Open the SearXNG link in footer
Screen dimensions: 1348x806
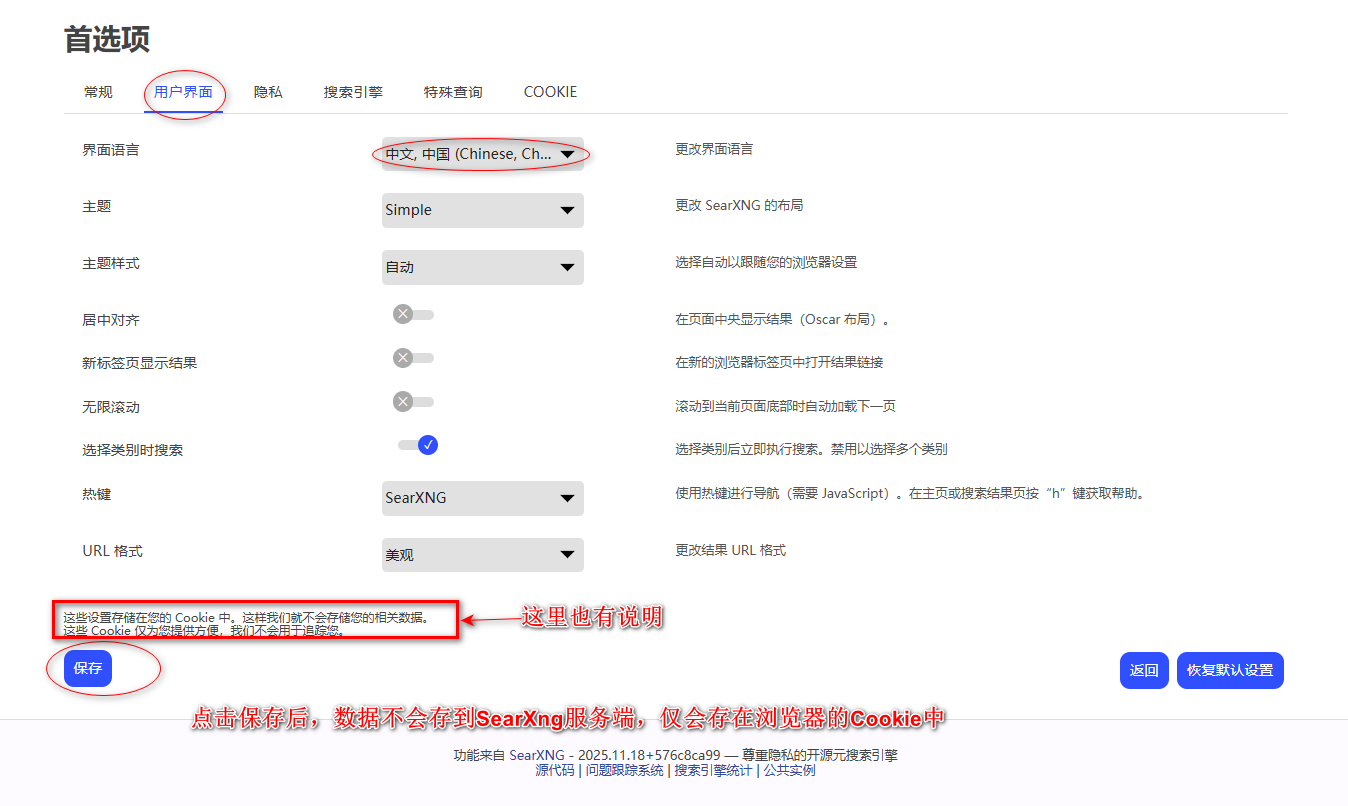[538, 756]
